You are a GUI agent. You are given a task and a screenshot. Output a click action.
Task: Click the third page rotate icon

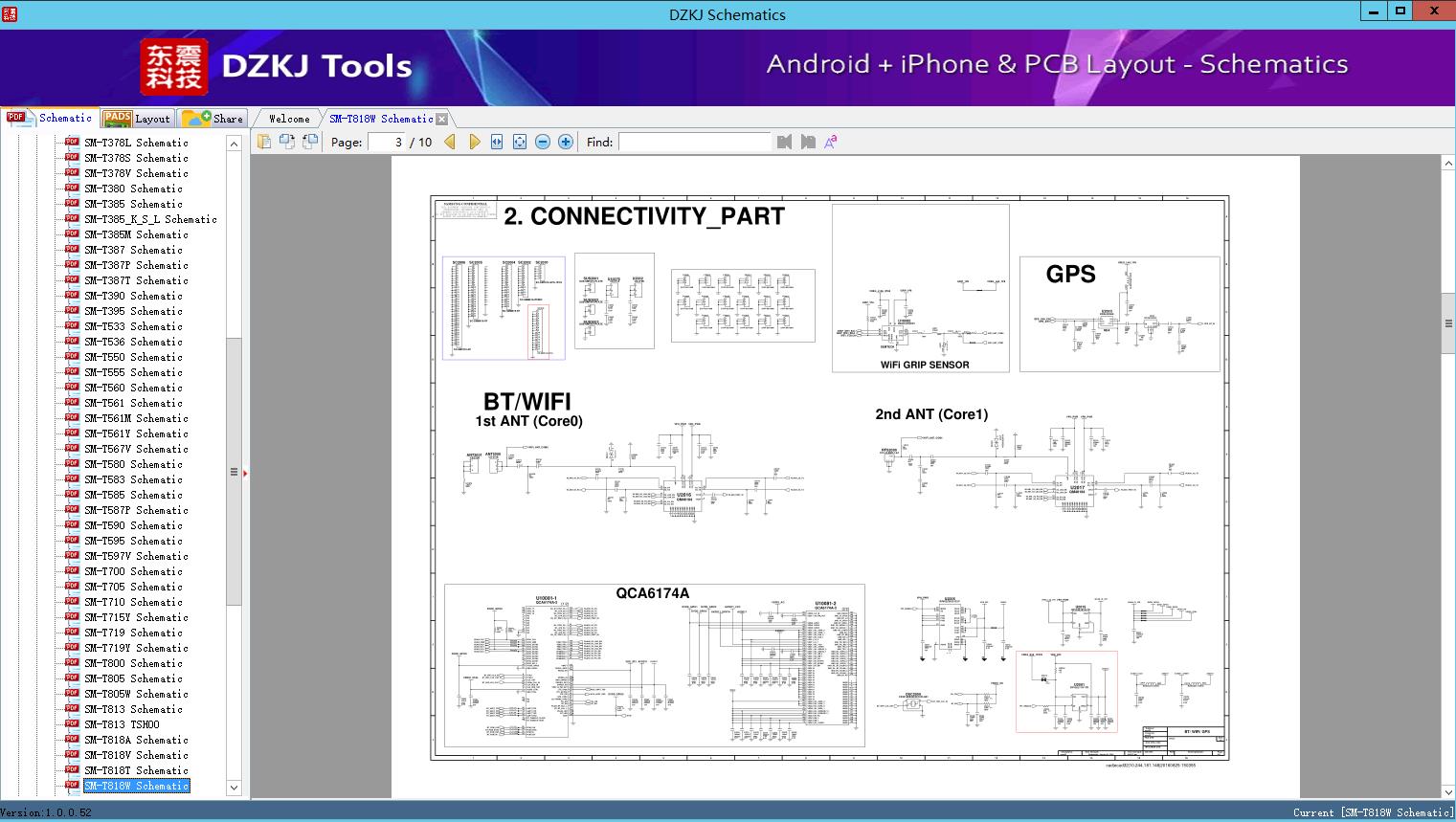(310, 142)
